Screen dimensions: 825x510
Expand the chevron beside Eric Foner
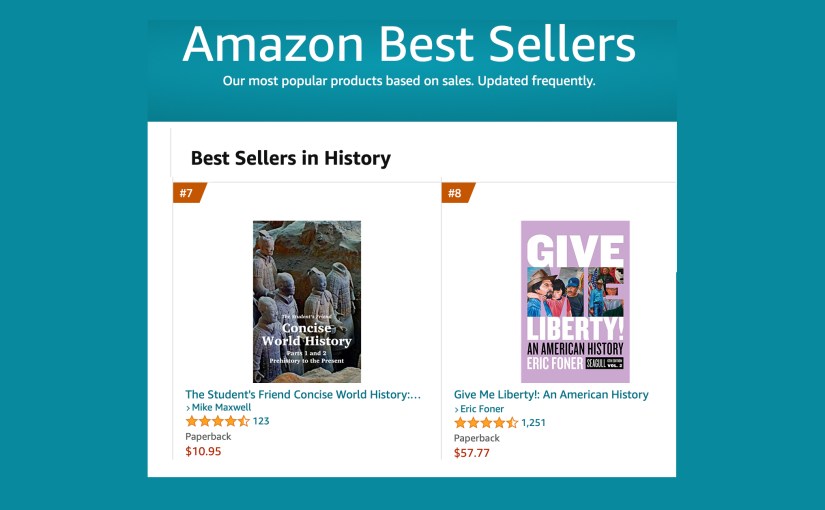(x=457, y=410)
